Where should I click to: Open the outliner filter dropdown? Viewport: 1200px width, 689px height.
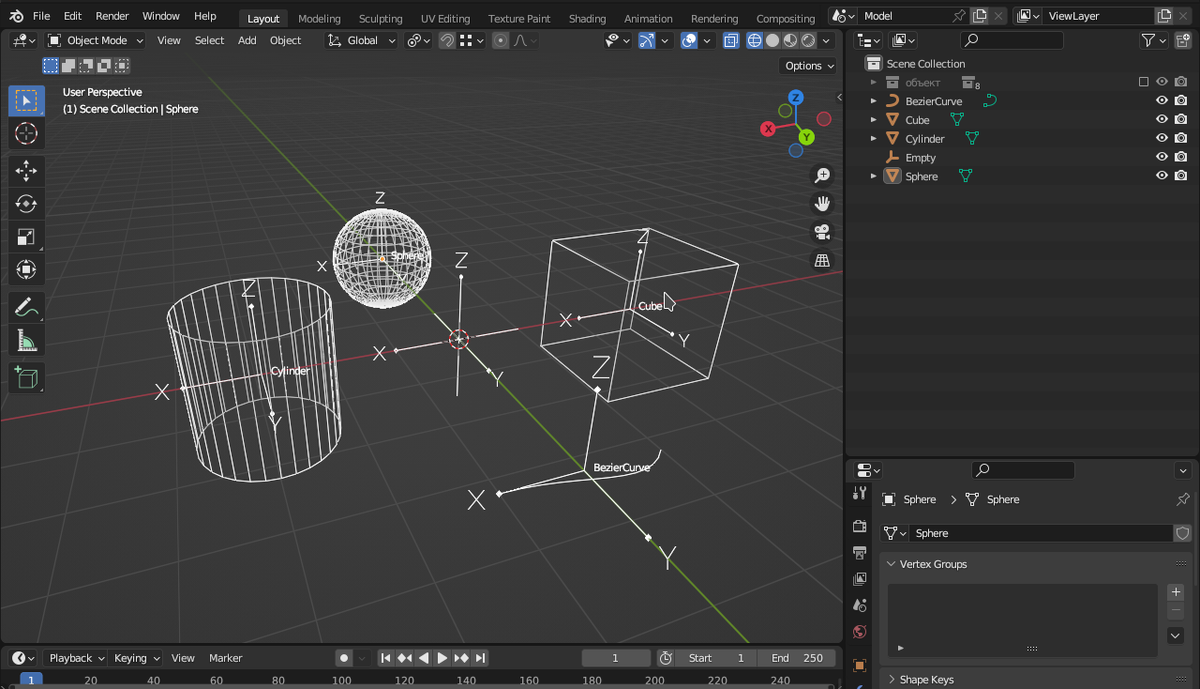point(1153,40)
